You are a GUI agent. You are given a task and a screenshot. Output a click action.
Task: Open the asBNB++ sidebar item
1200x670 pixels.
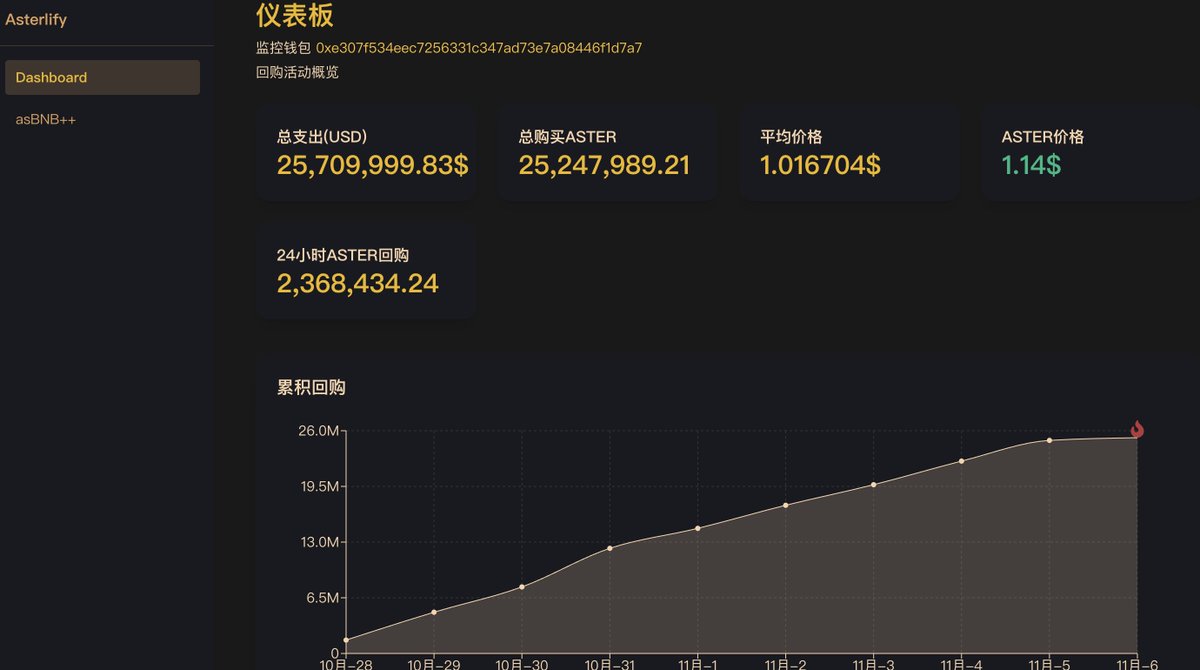46,119
